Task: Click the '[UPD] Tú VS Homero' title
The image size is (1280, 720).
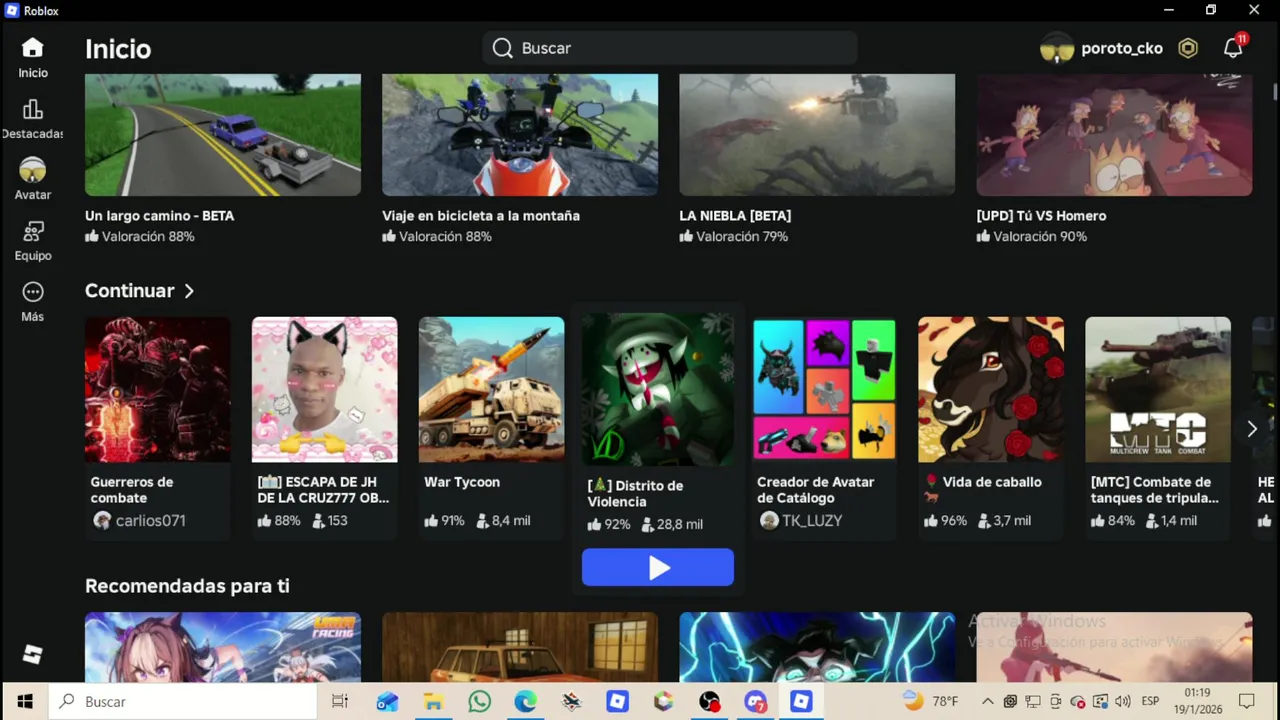Action: point(1041,215)
